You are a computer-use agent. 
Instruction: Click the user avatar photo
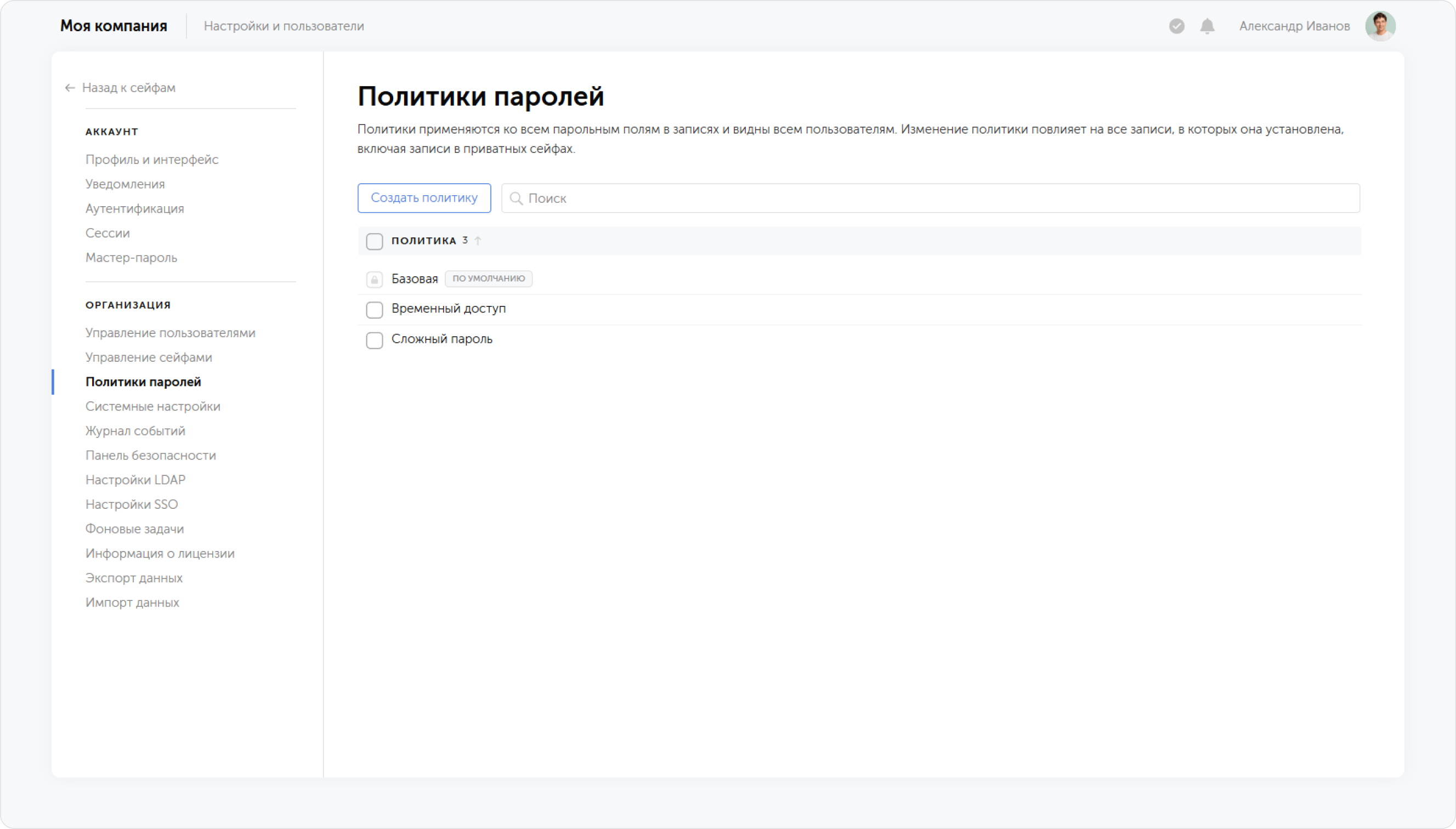coord(1380,26)
